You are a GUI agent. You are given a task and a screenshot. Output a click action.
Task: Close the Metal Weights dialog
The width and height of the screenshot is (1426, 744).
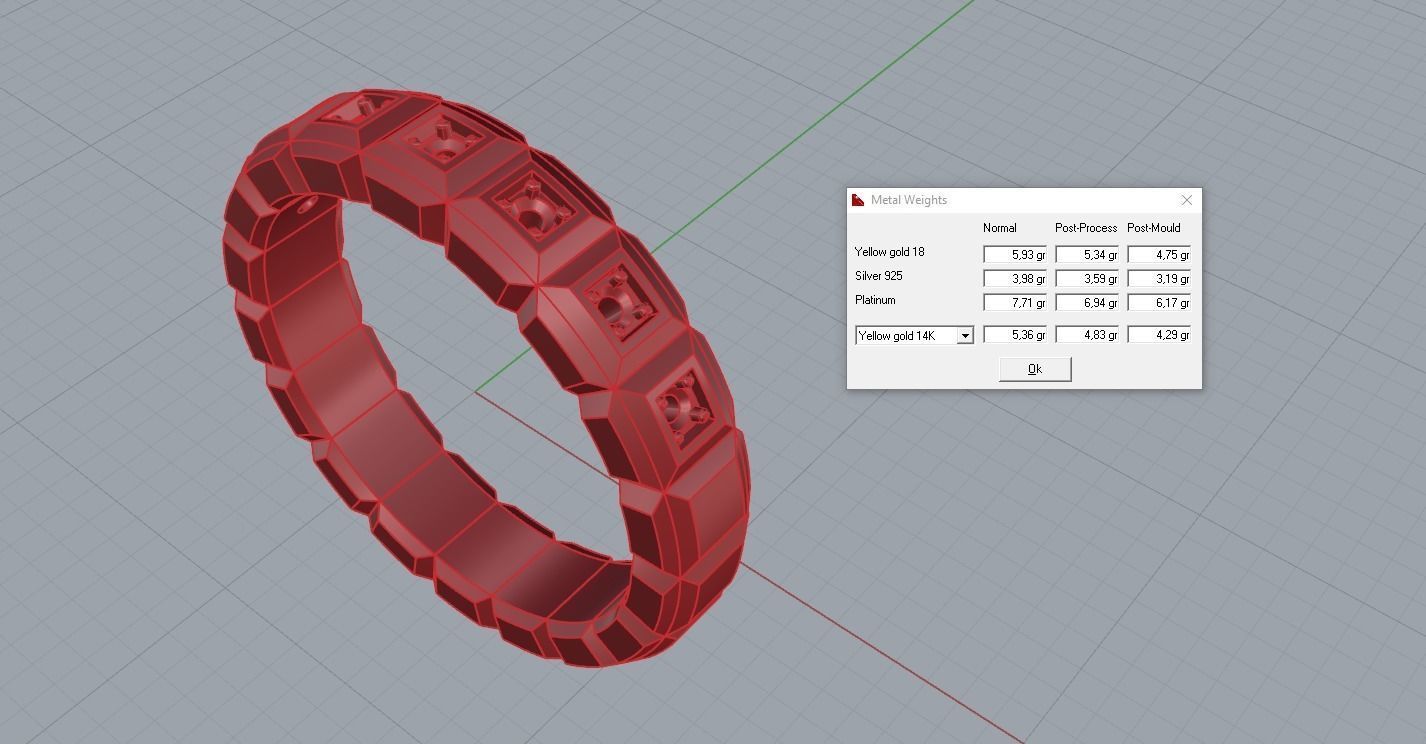[x=1186, y=200]
